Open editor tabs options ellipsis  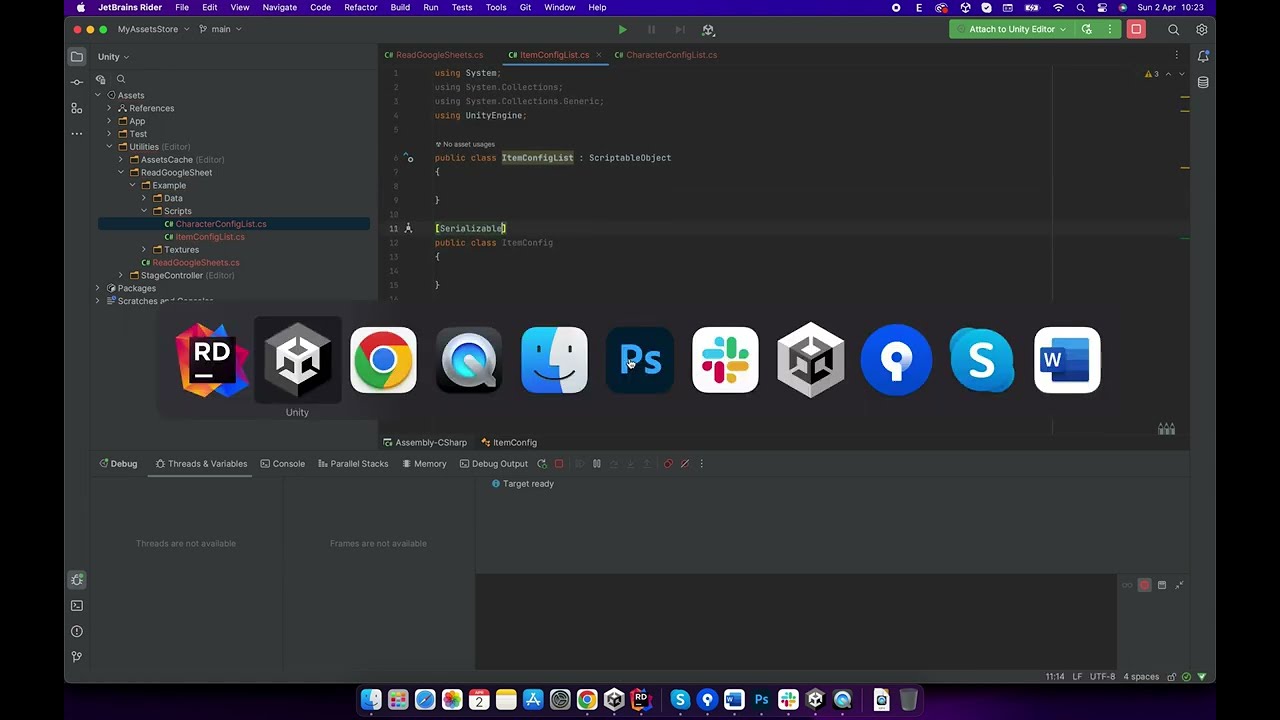1177,55
